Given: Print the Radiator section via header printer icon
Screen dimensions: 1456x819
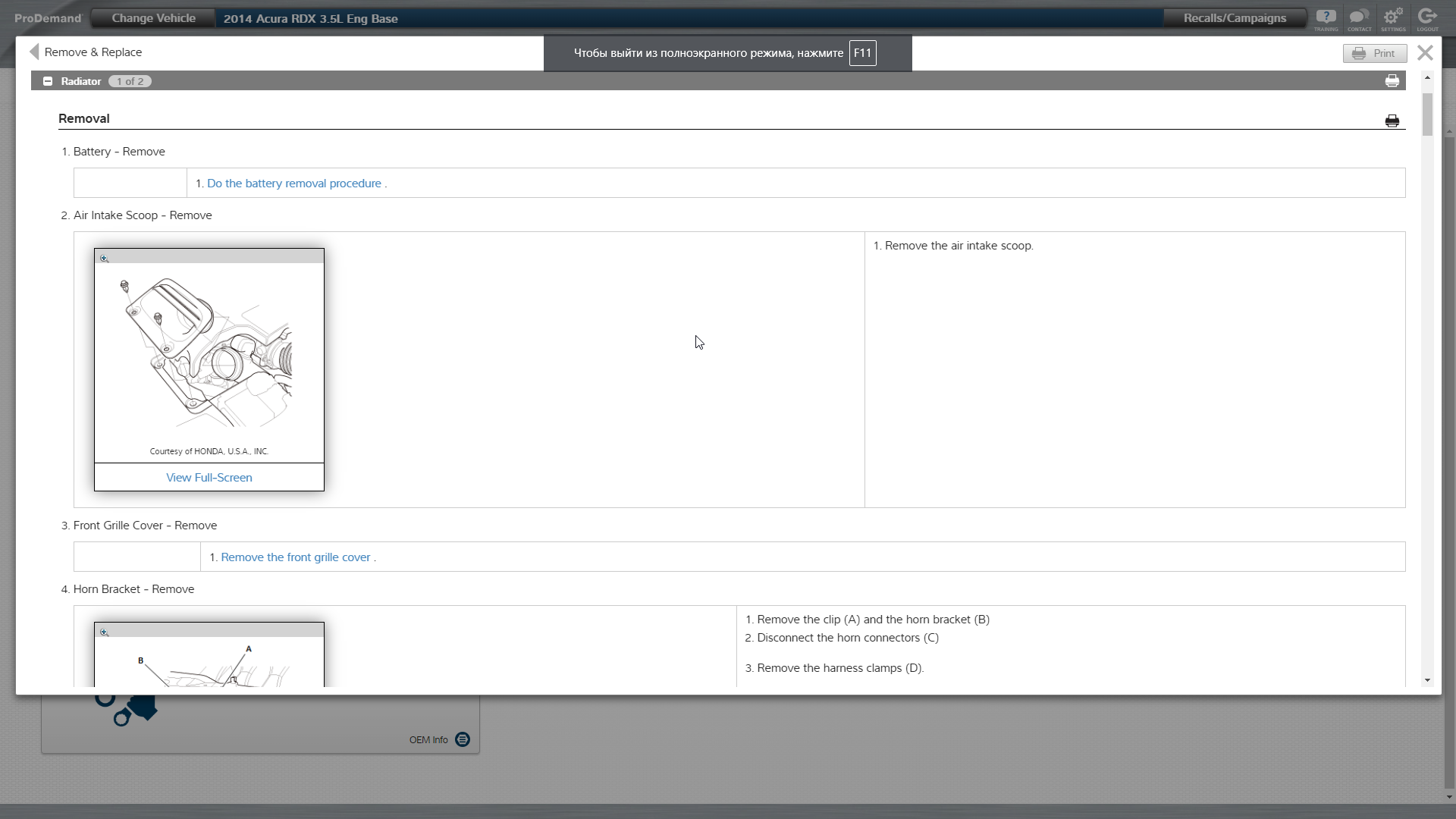Looking at the screenshot, I should pyautogui.click(x=1392, y=81).
